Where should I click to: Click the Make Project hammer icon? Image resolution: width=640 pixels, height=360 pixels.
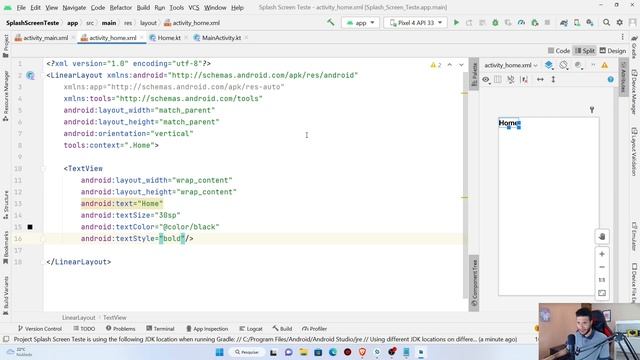coord(331,23)
